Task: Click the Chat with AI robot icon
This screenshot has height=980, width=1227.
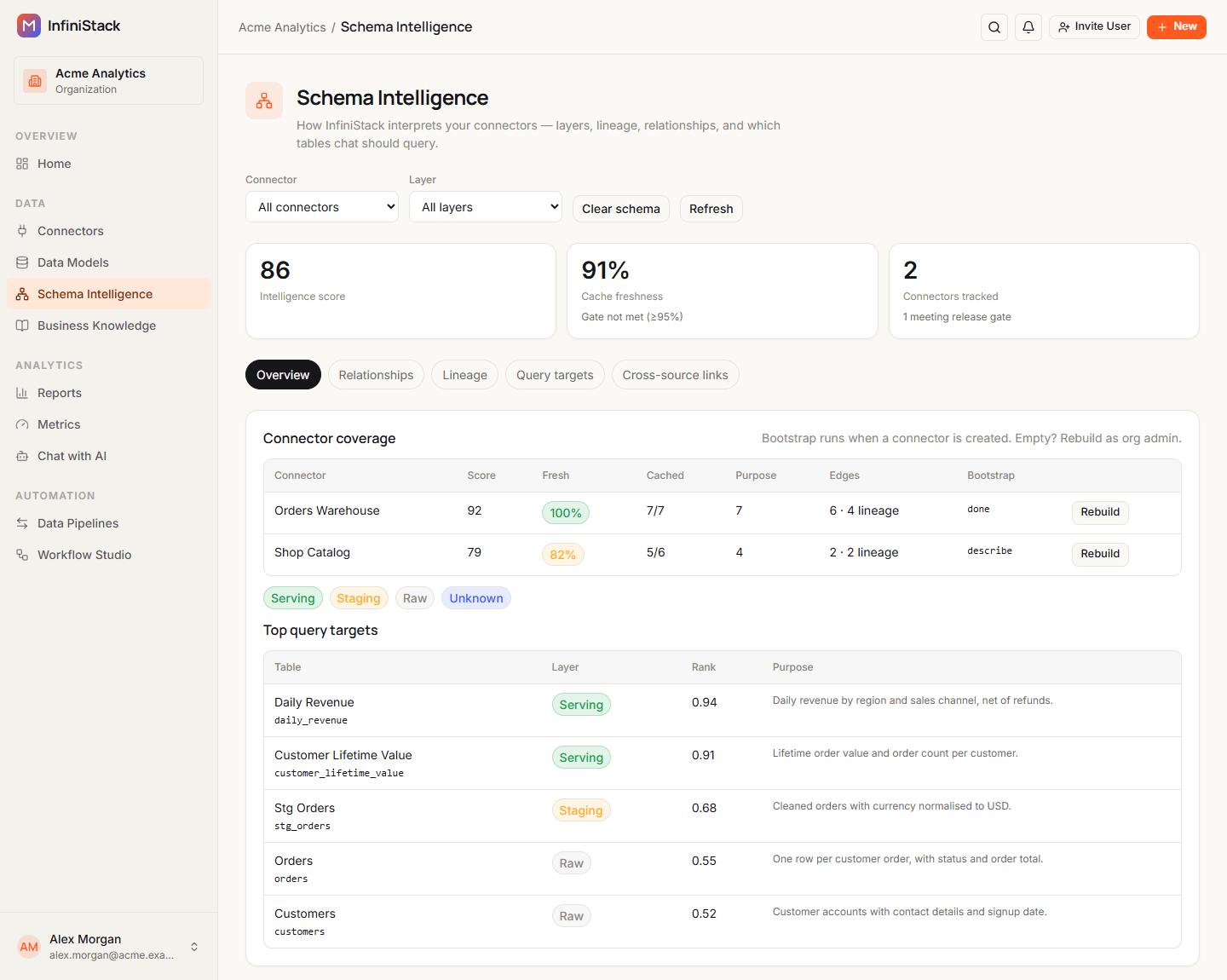Action: pyautogui.click(x=22, y=456)
